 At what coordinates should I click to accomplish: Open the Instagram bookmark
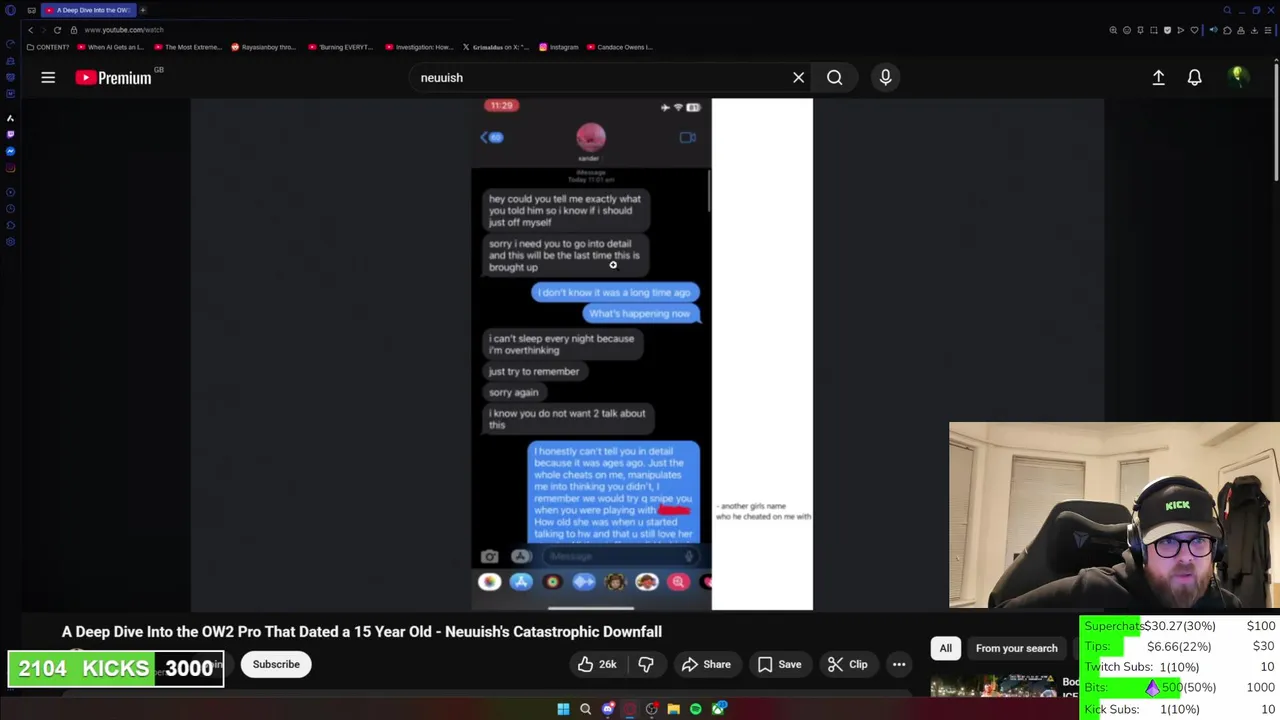[559, 47]
